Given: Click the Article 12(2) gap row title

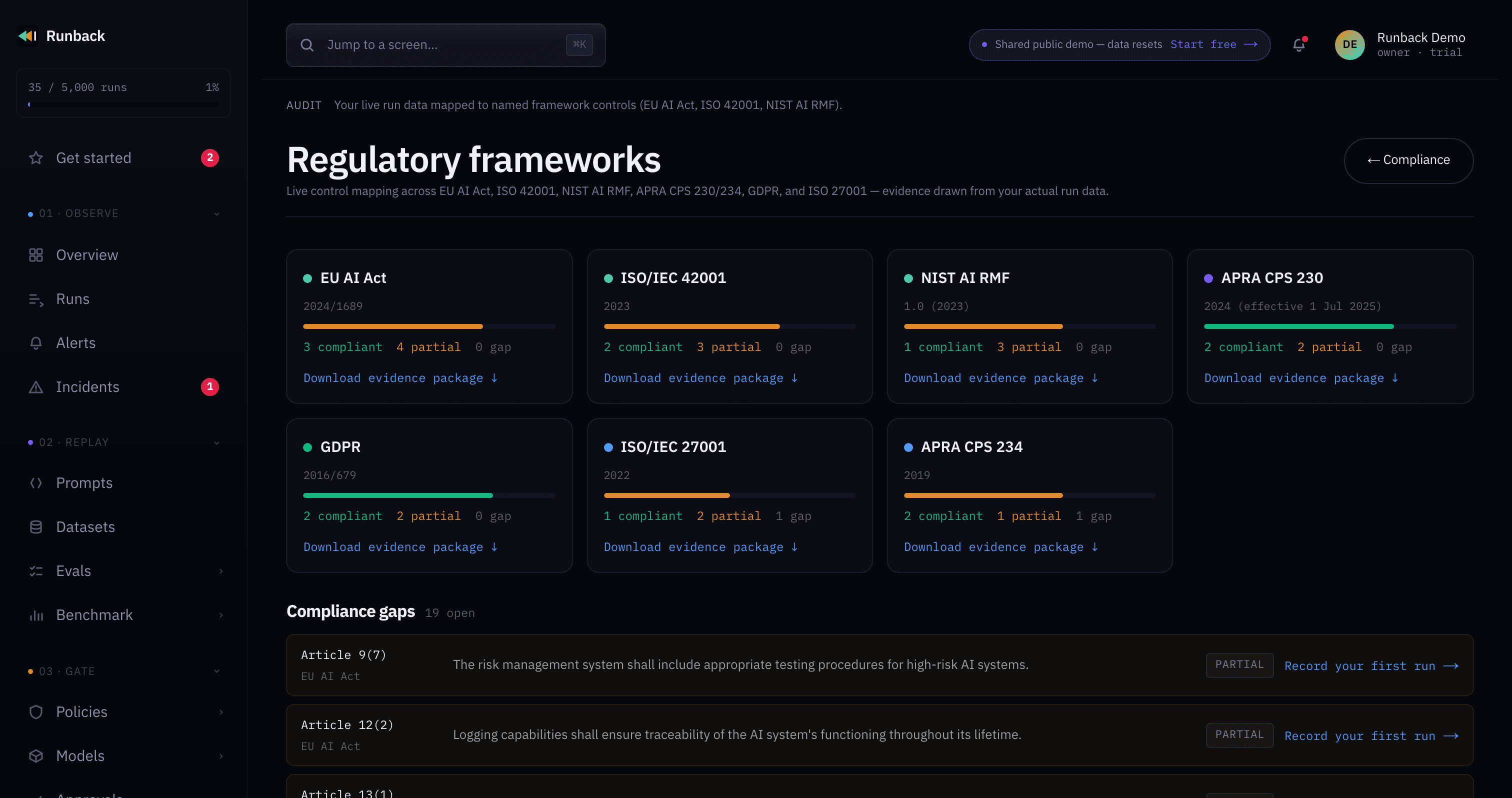Looking at the screenshot, I should (347, 725).
